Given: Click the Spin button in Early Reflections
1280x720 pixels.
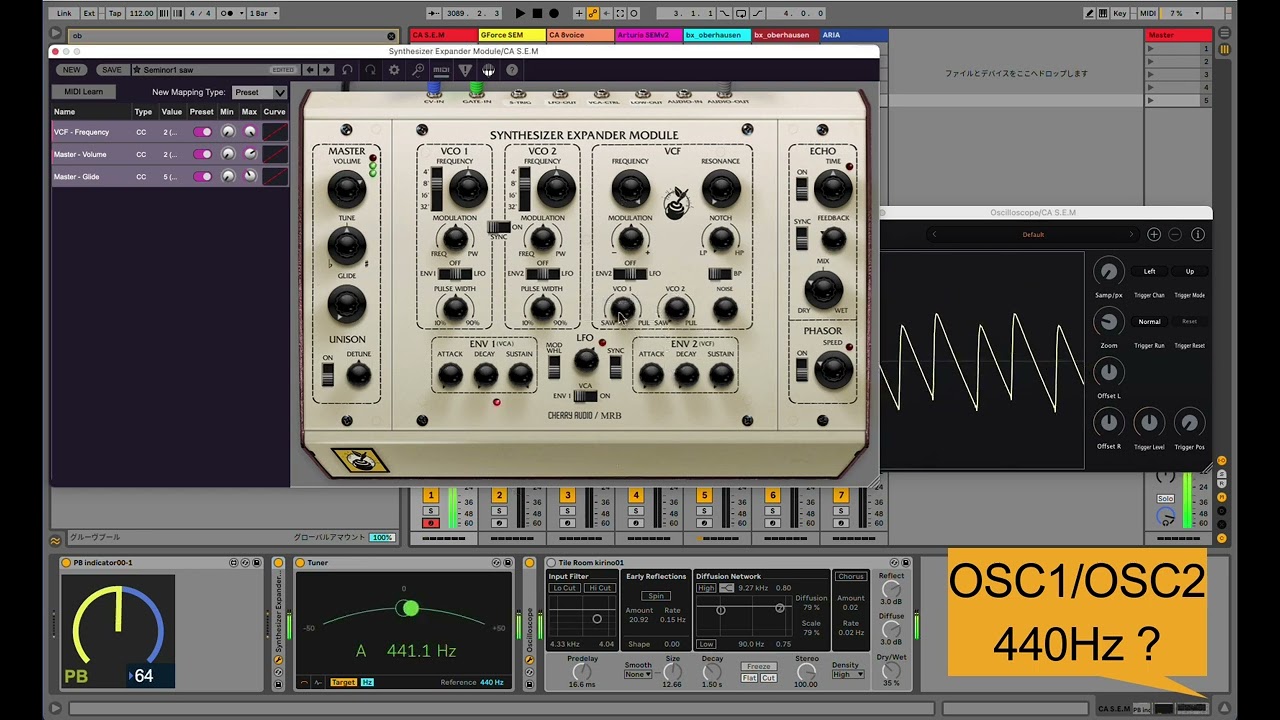Looking at the screenshot, I should (x=656, y=596).
